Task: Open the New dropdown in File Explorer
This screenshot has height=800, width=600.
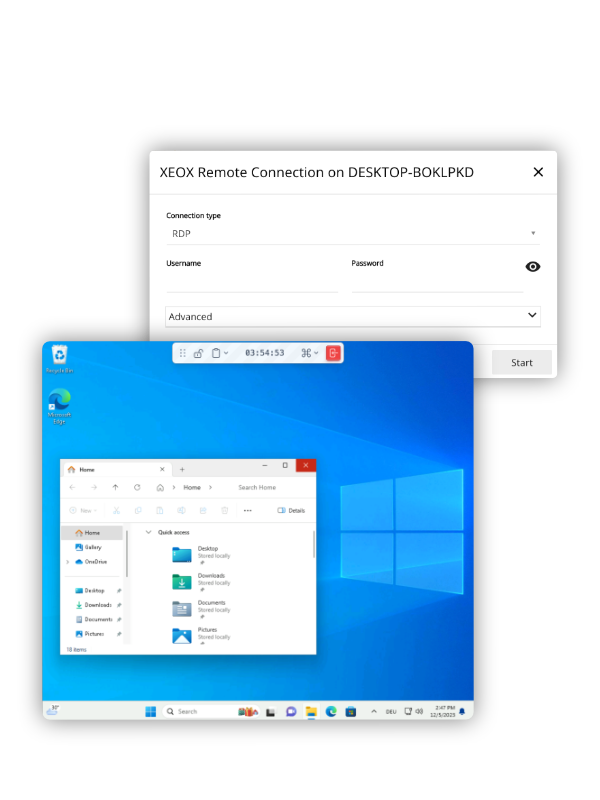Action: (83, 511)
